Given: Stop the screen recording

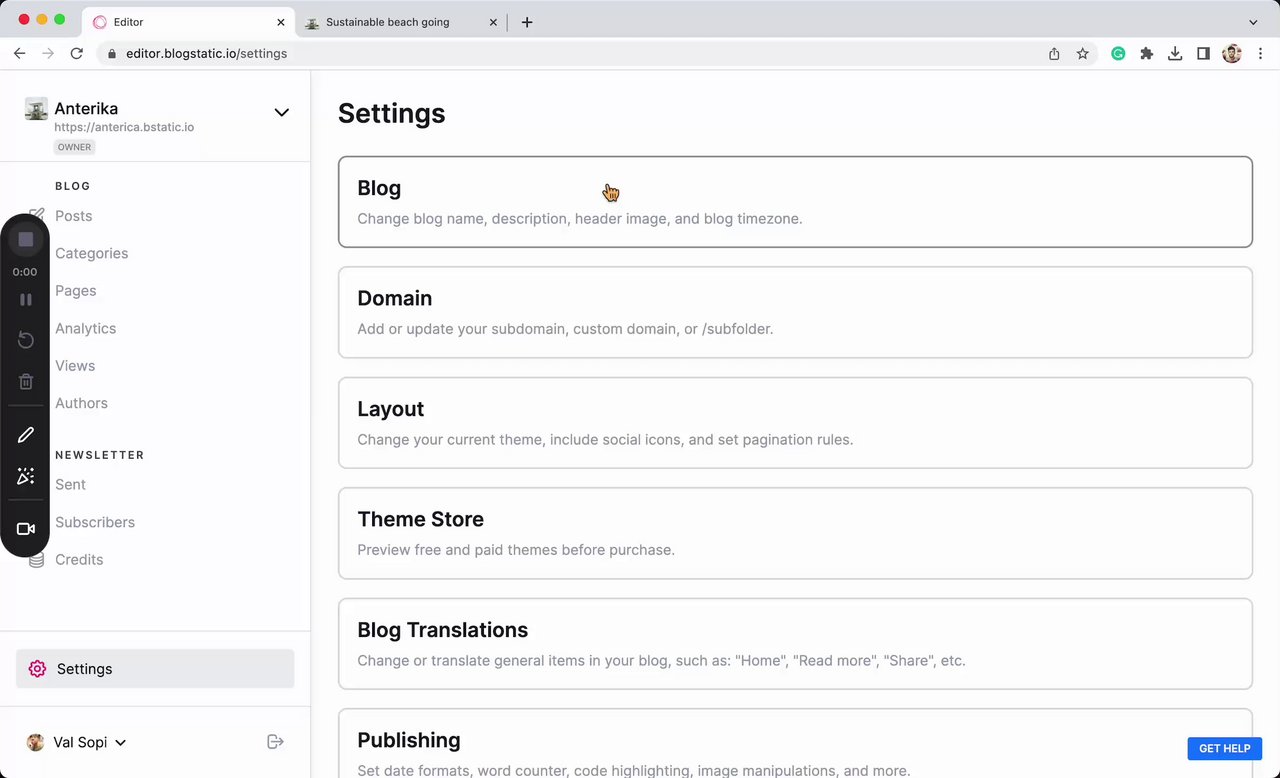Looking at the screenshot, I should click(x=26, y=240).
